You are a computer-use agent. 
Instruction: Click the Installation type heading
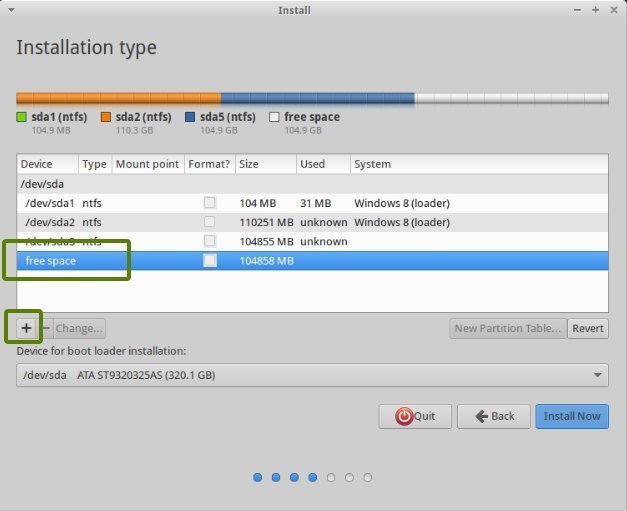pyautogui.click(x=86, y=48)
